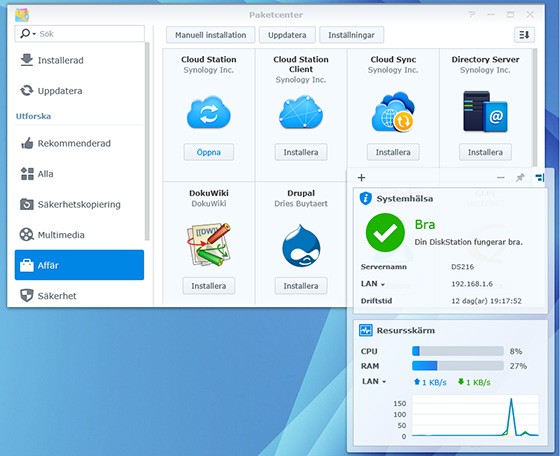Image resolution: width=560 pixels, height=456 pixels.
Task: Install Drupal package
Action: (x=301, y=286)
